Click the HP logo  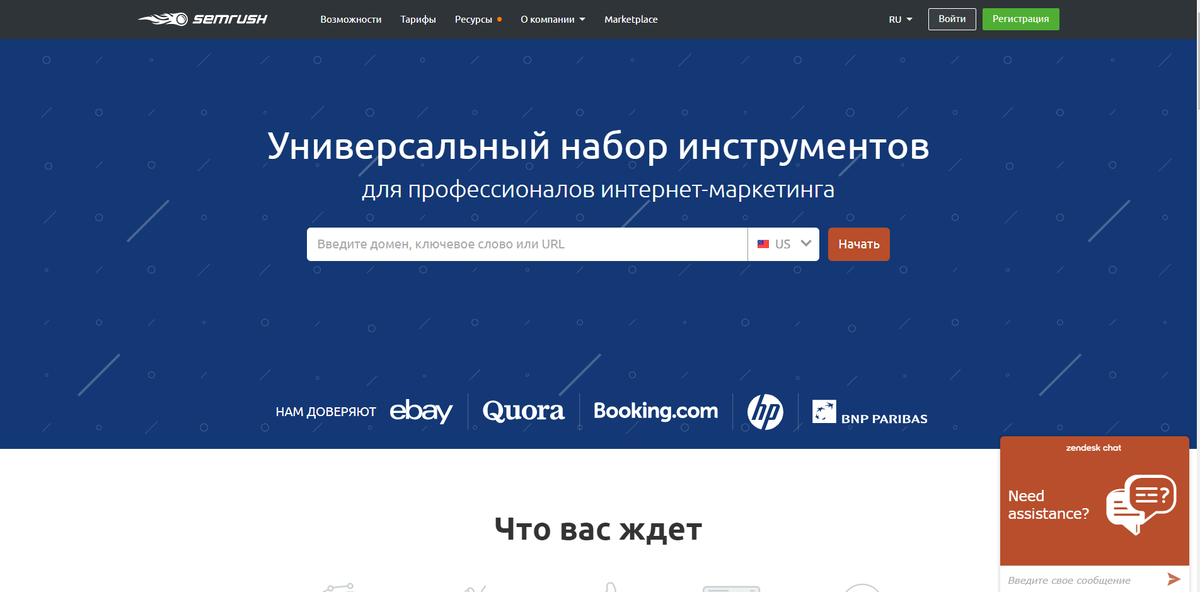click(x=765, y=411)
